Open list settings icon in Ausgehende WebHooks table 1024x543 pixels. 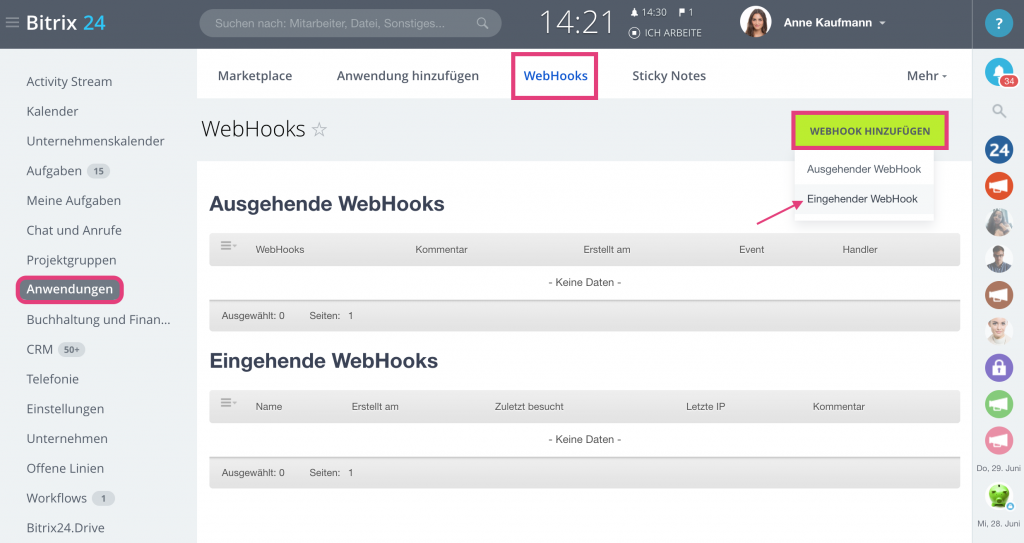tap(228, 246)
